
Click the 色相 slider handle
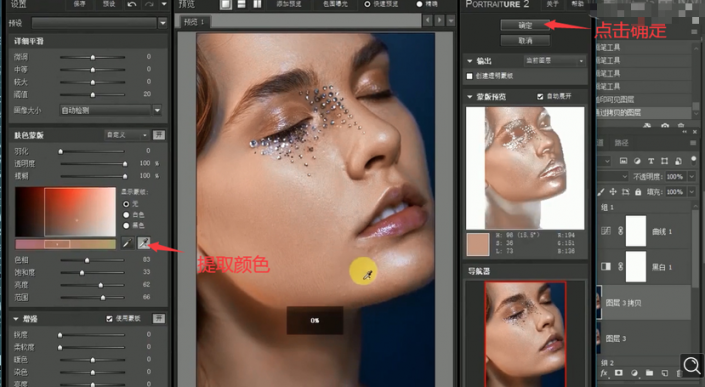pyautogui.click(x=87, y=260)
